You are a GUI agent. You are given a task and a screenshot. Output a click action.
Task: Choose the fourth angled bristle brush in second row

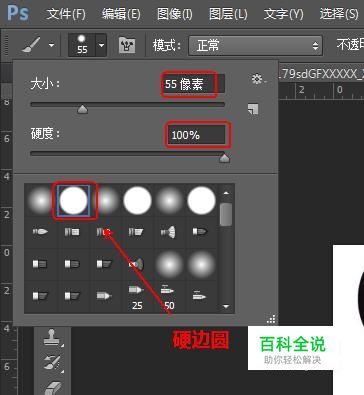[x=136, y=232]
